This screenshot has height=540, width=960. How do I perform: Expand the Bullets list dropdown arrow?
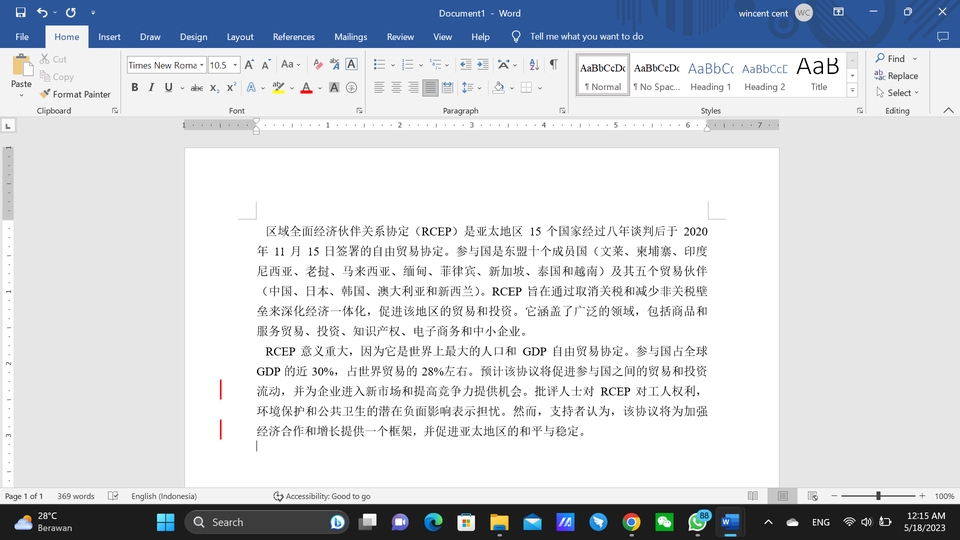pos(392,65)
